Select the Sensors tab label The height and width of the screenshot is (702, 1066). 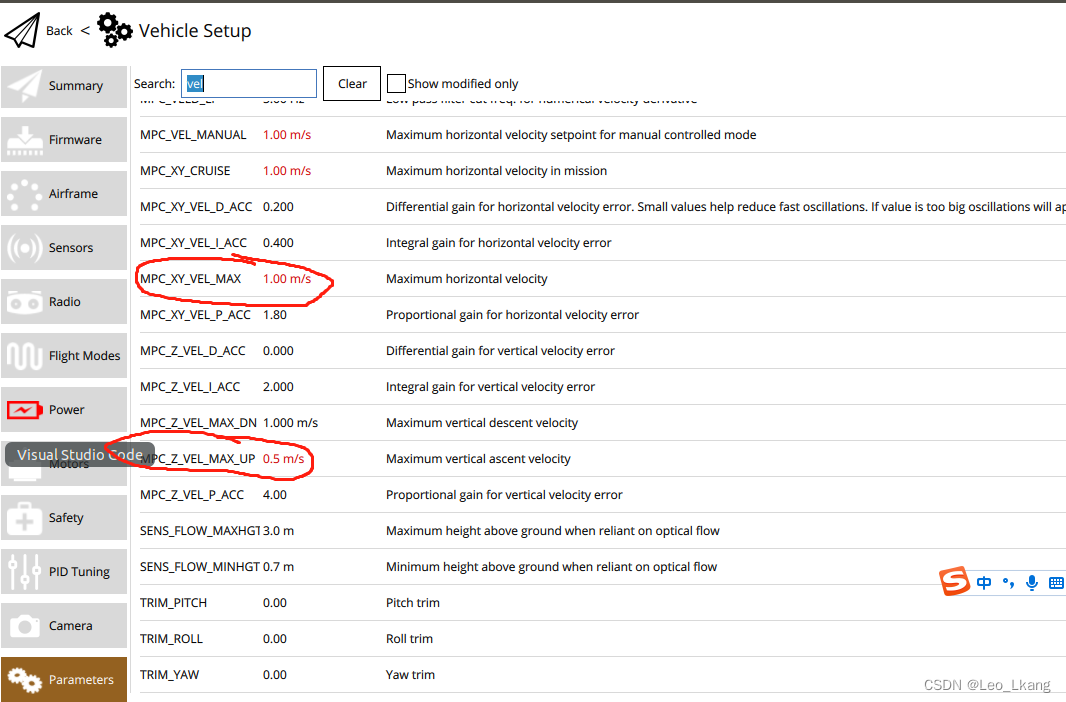pos(71,247)
